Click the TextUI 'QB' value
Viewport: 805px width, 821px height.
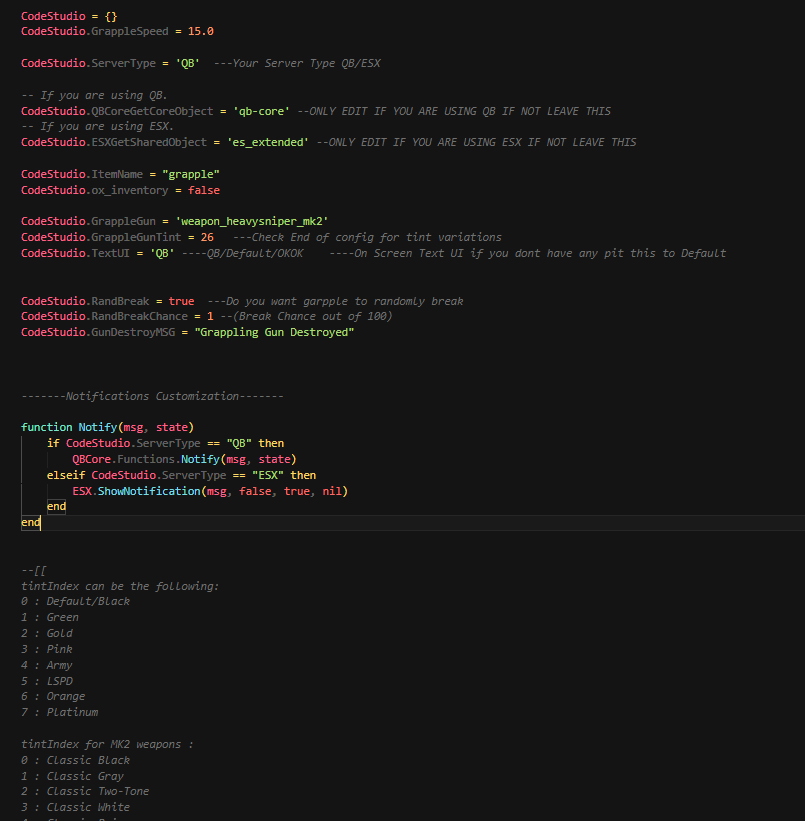coord(162,253)
